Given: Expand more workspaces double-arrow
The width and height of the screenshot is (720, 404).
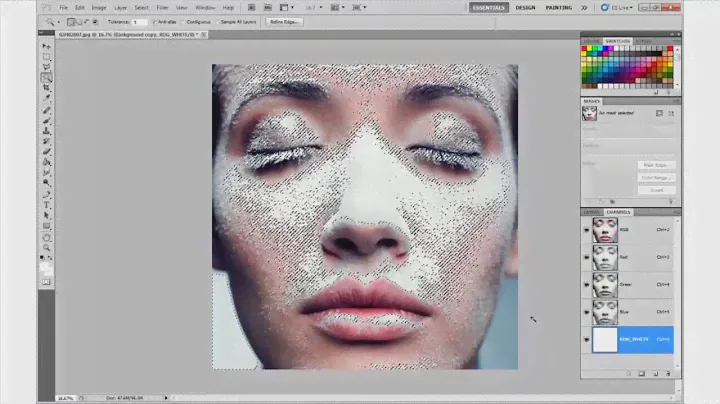Looking at the screenshot, I should click(x=585, y=8).
